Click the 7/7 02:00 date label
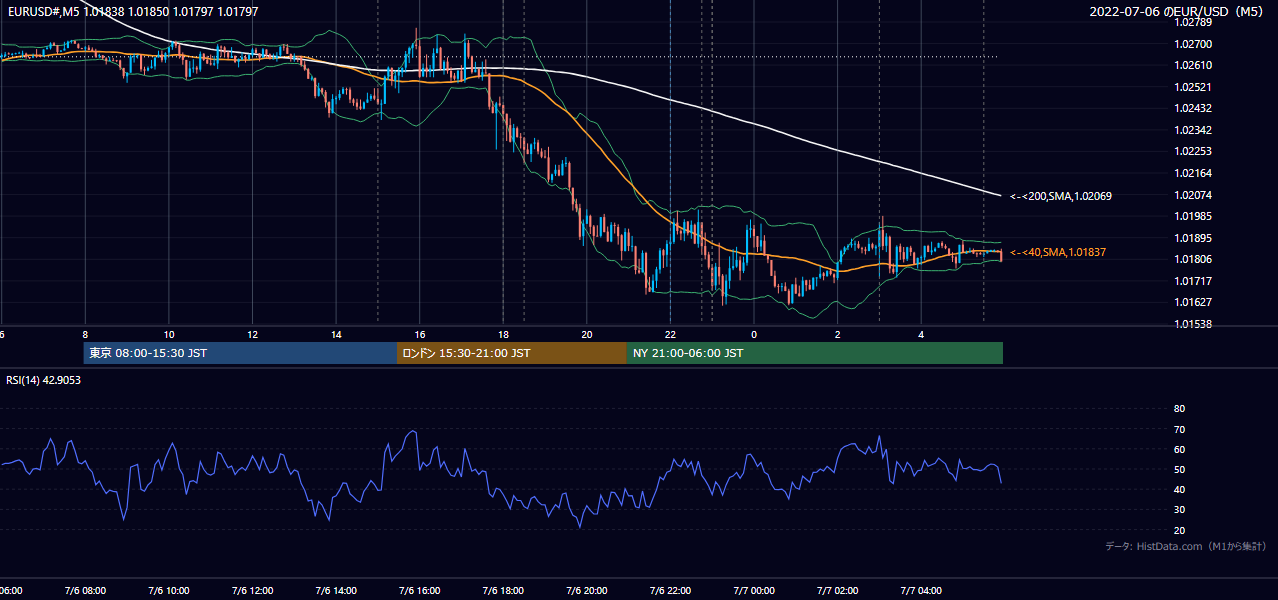1278x600 pixels. pos(838,591)
